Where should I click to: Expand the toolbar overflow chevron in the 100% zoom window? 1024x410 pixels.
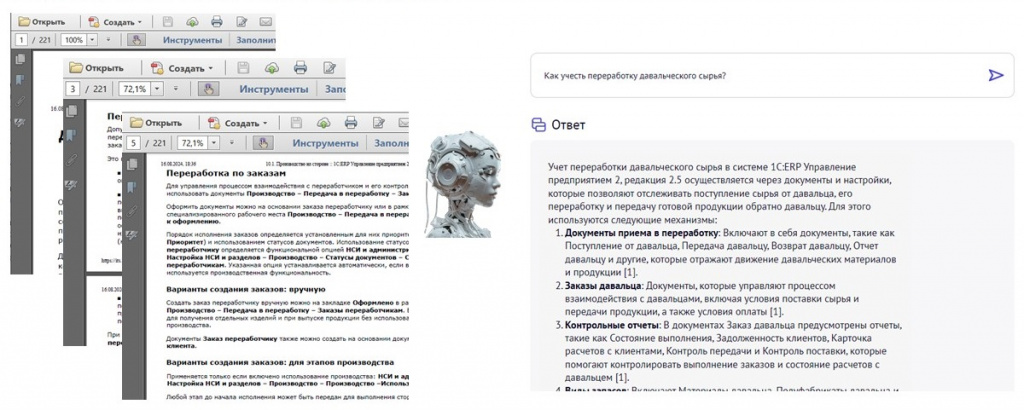pyautogui.click(x=108, y=40)
